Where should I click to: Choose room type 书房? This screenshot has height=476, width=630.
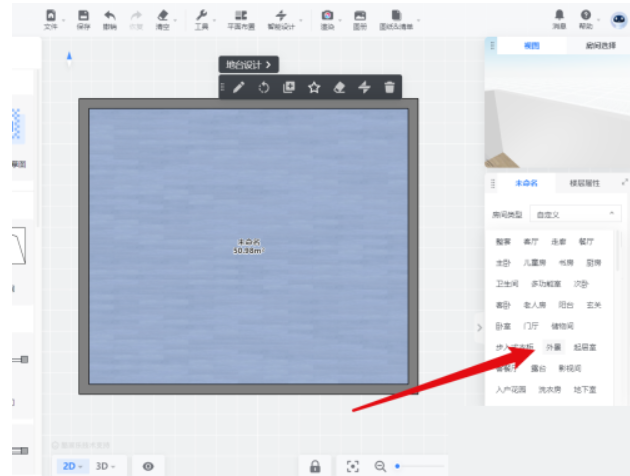tap(566, 263)
